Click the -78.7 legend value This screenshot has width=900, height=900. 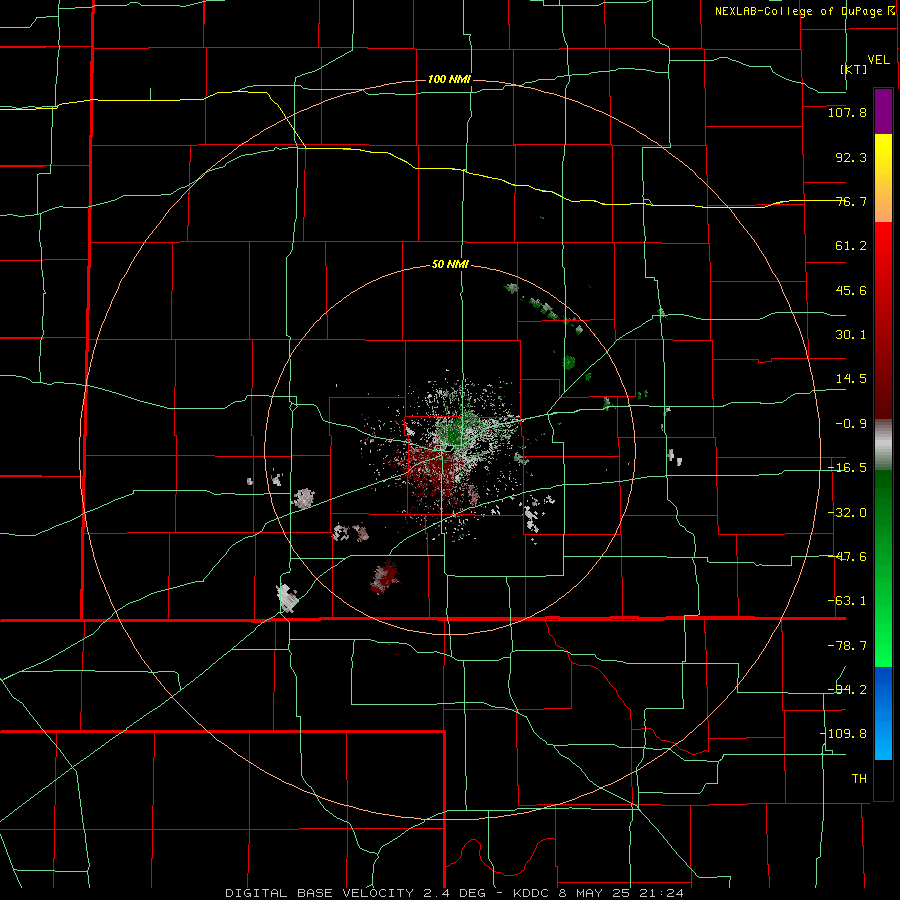(x=847, y=646)
